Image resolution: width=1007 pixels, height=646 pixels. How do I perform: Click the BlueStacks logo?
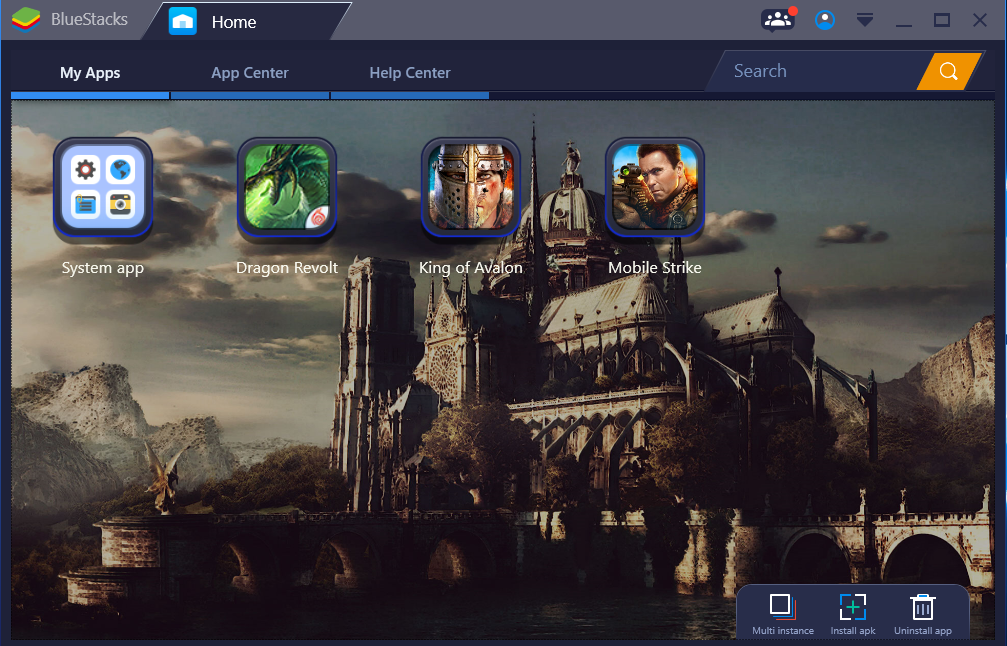coord(25,20)
